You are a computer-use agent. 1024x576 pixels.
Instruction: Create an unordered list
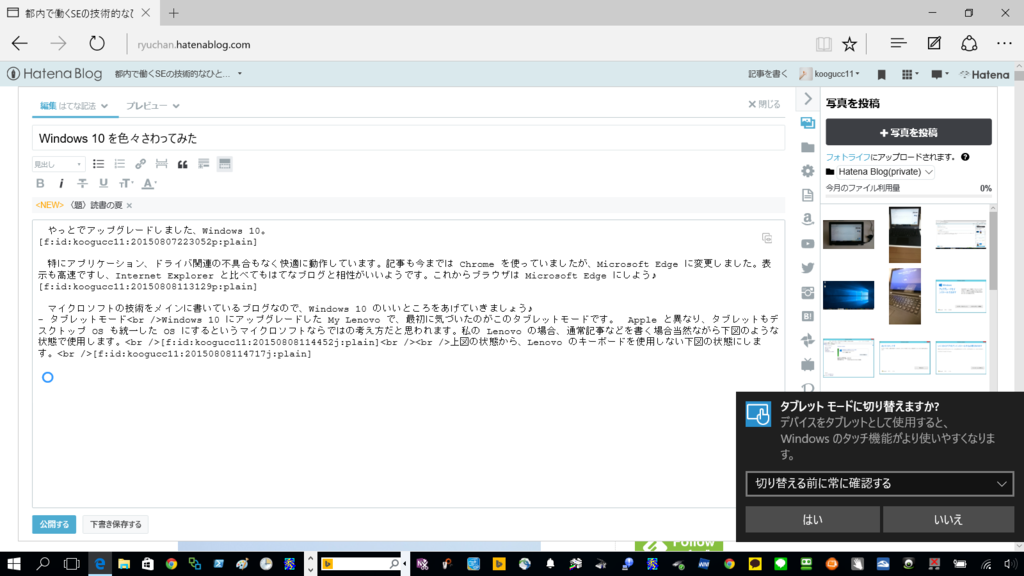[x=100, y=164]
